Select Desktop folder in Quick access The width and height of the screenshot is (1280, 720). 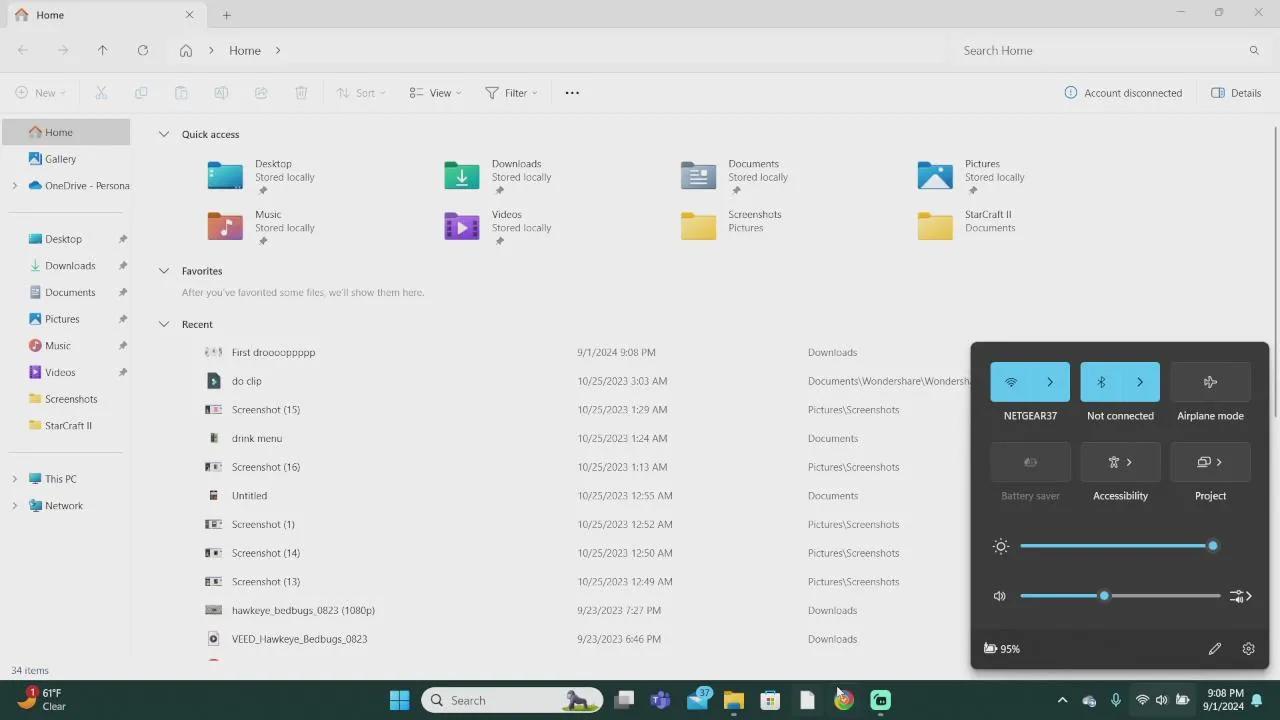(262, 176)
